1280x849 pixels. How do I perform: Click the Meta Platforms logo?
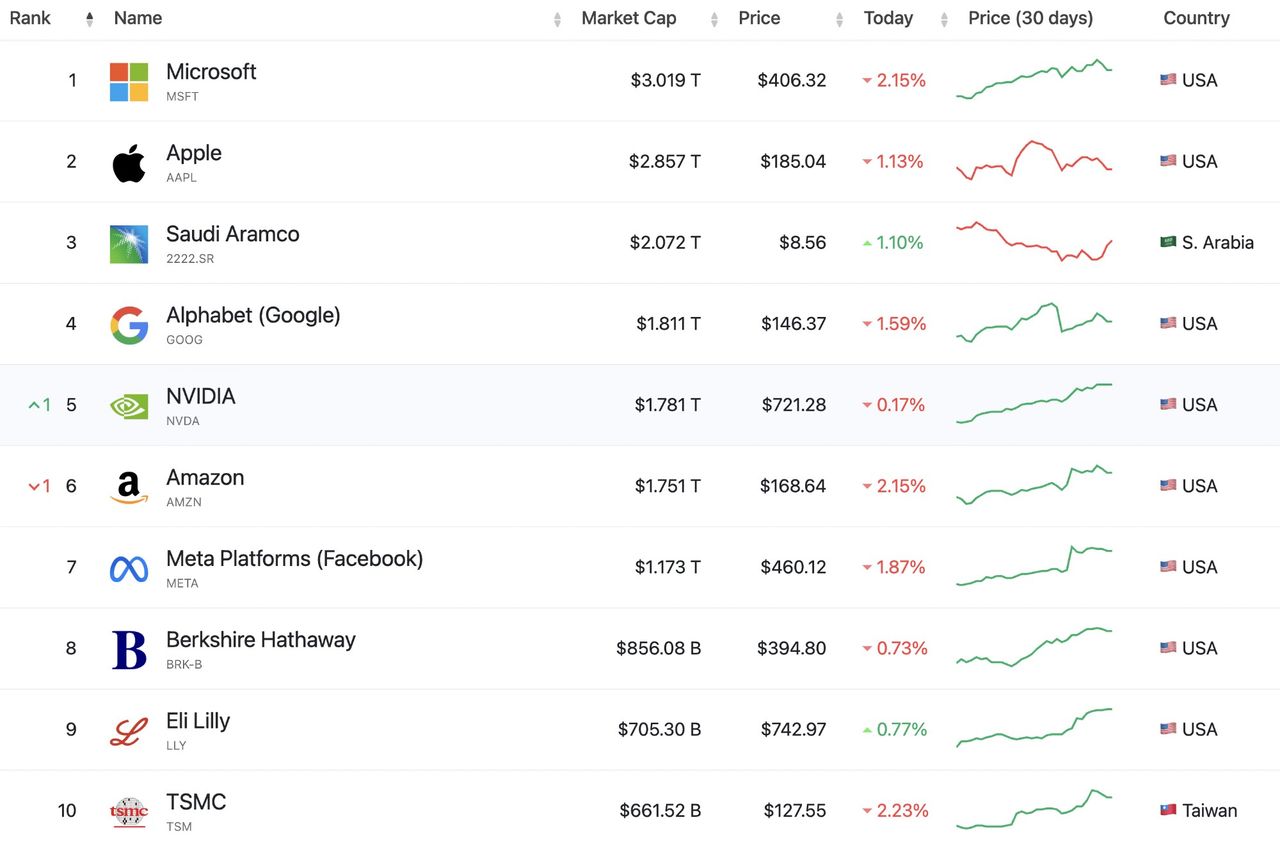(129, 568)
